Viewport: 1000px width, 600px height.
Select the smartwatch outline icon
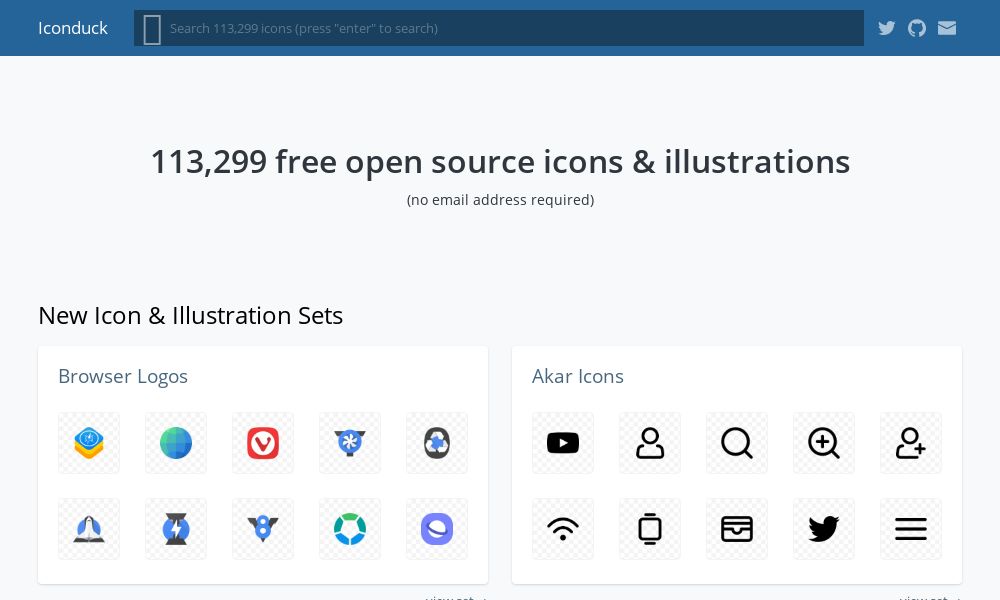click(x=650, y=529)
